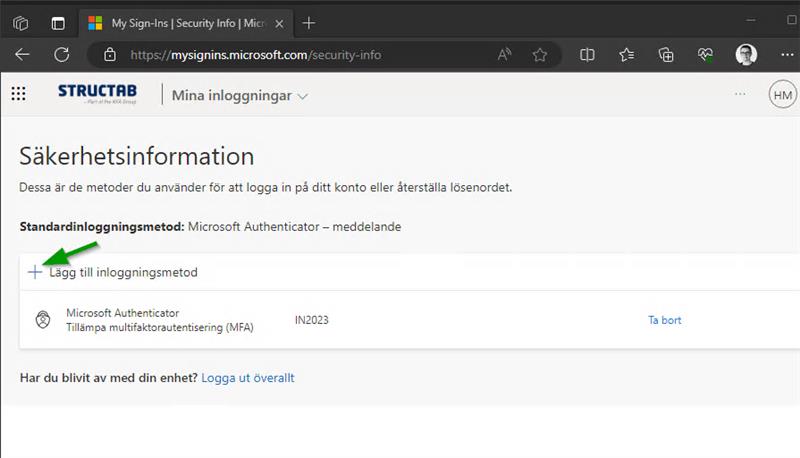Click the browser back arrow

pyautogui.click(x=22, y=55)
